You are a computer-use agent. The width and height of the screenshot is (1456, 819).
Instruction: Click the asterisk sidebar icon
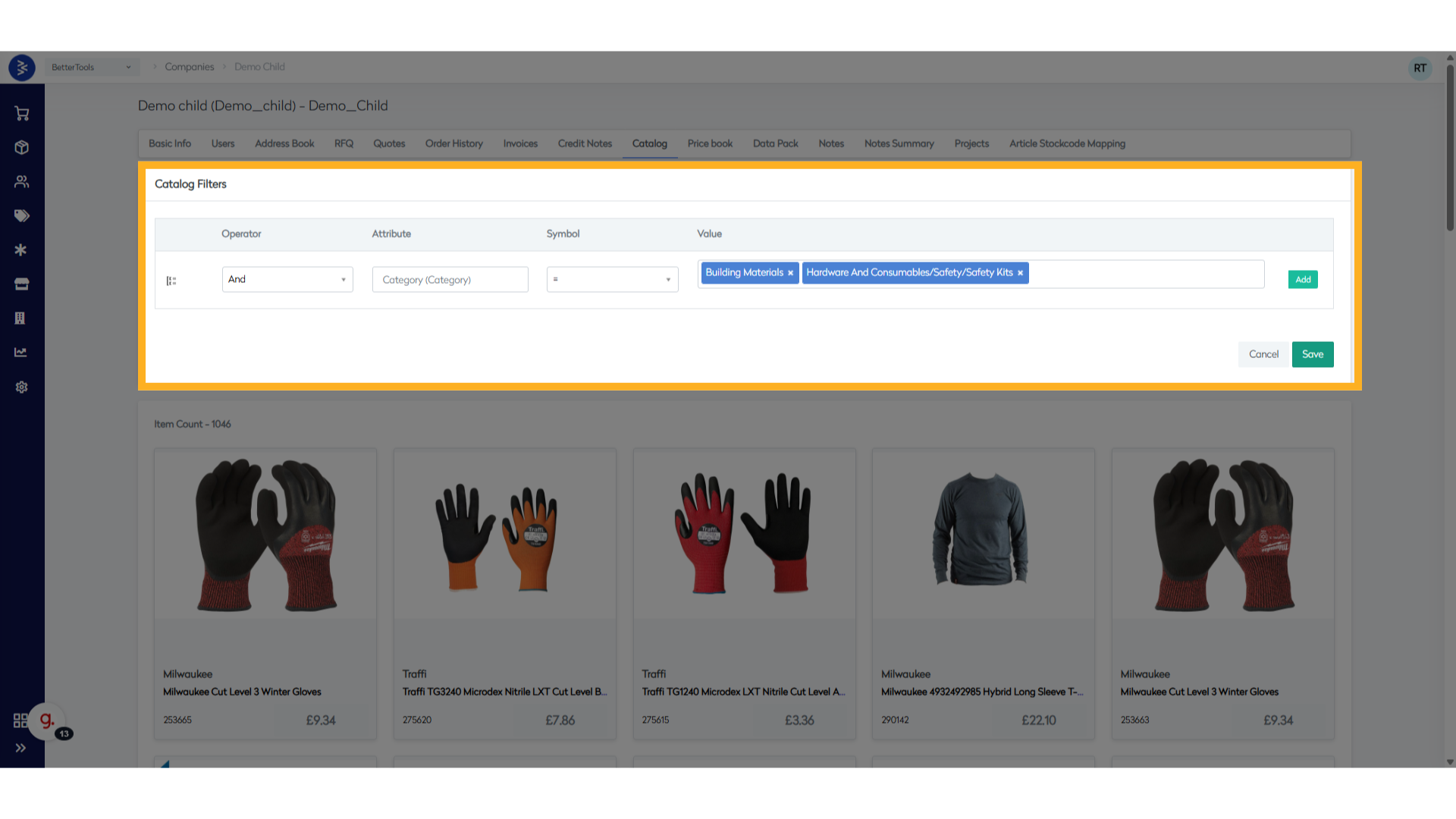tap(21, 250)
